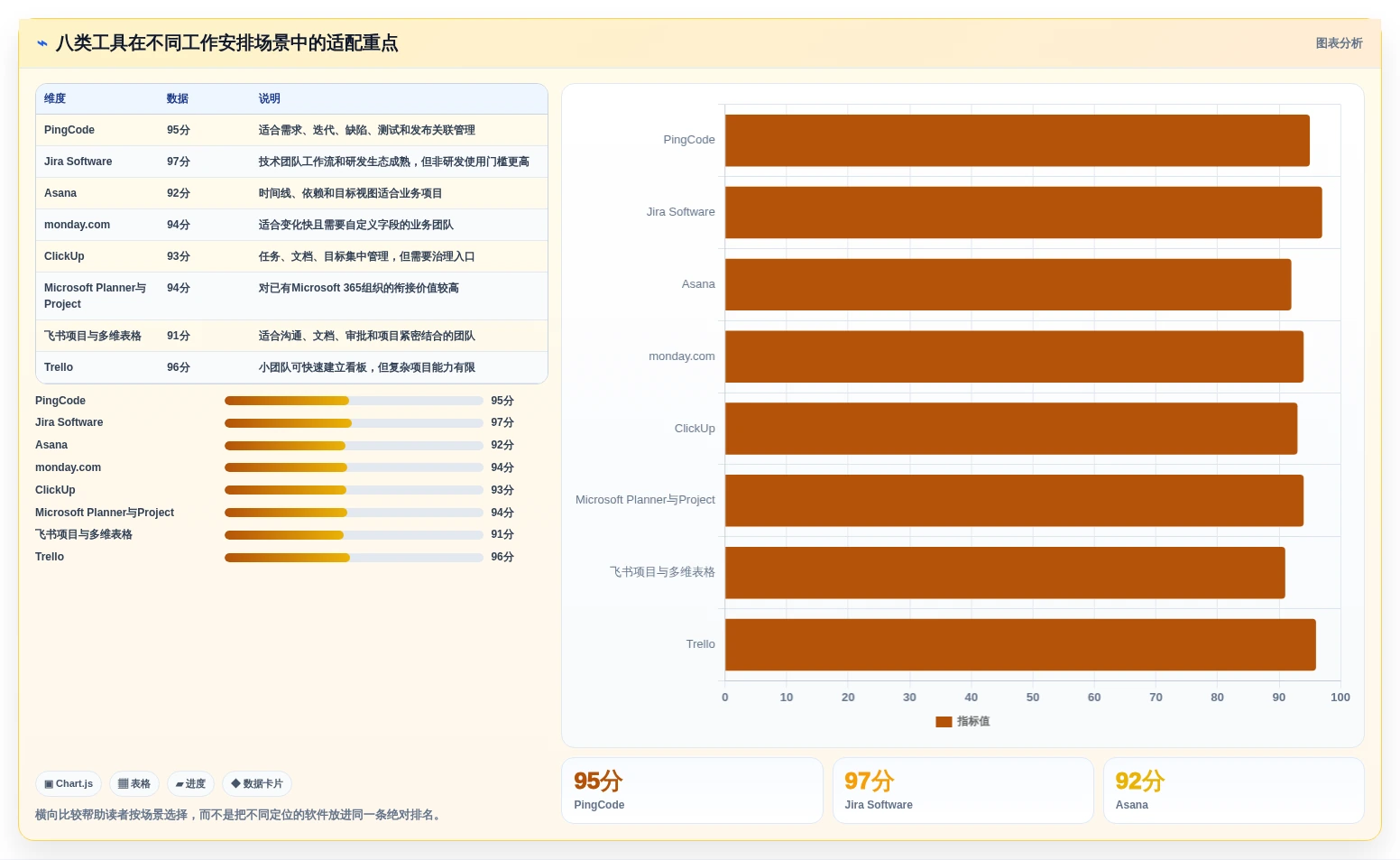Image resolution: width=1400 pixels, height=860 pixels.
Task: Click the 100 tick on the x-axis
Action: (x=1340, y=698)
